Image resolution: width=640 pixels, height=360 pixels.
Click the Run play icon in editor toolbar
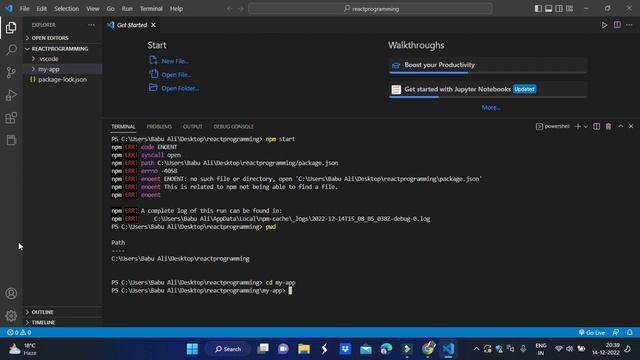coord(604,25)
